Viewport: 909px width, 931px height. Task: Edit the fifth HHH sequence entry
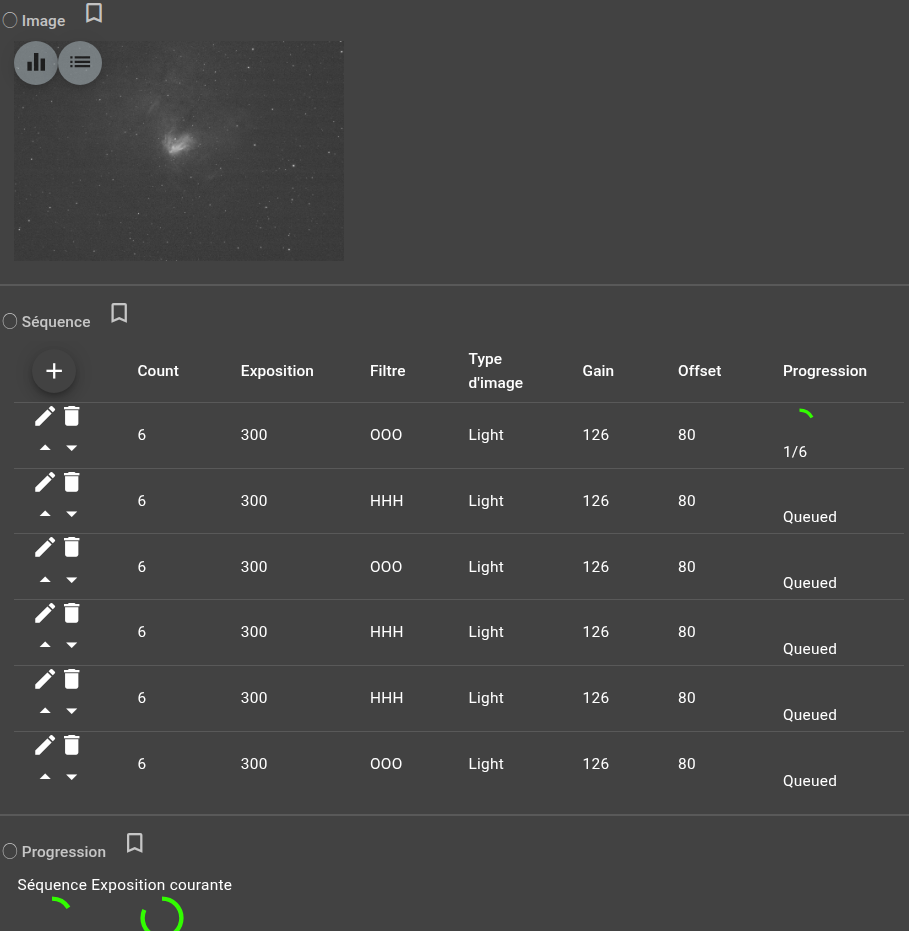pyautogui.click(x=45, y=679)
